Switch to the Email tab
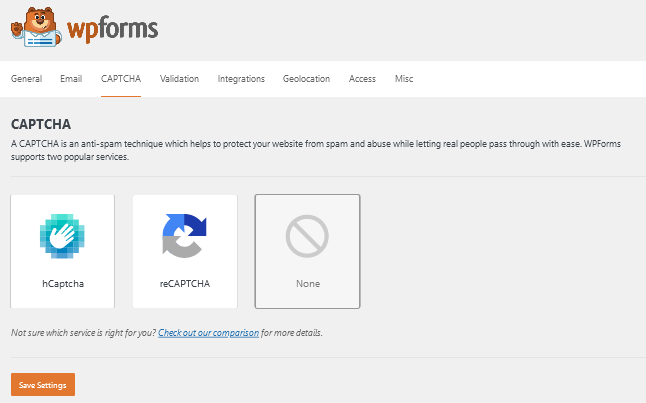The height and width of the screenshot is (403, 646). pyautogui.click(x=71, y=79)
